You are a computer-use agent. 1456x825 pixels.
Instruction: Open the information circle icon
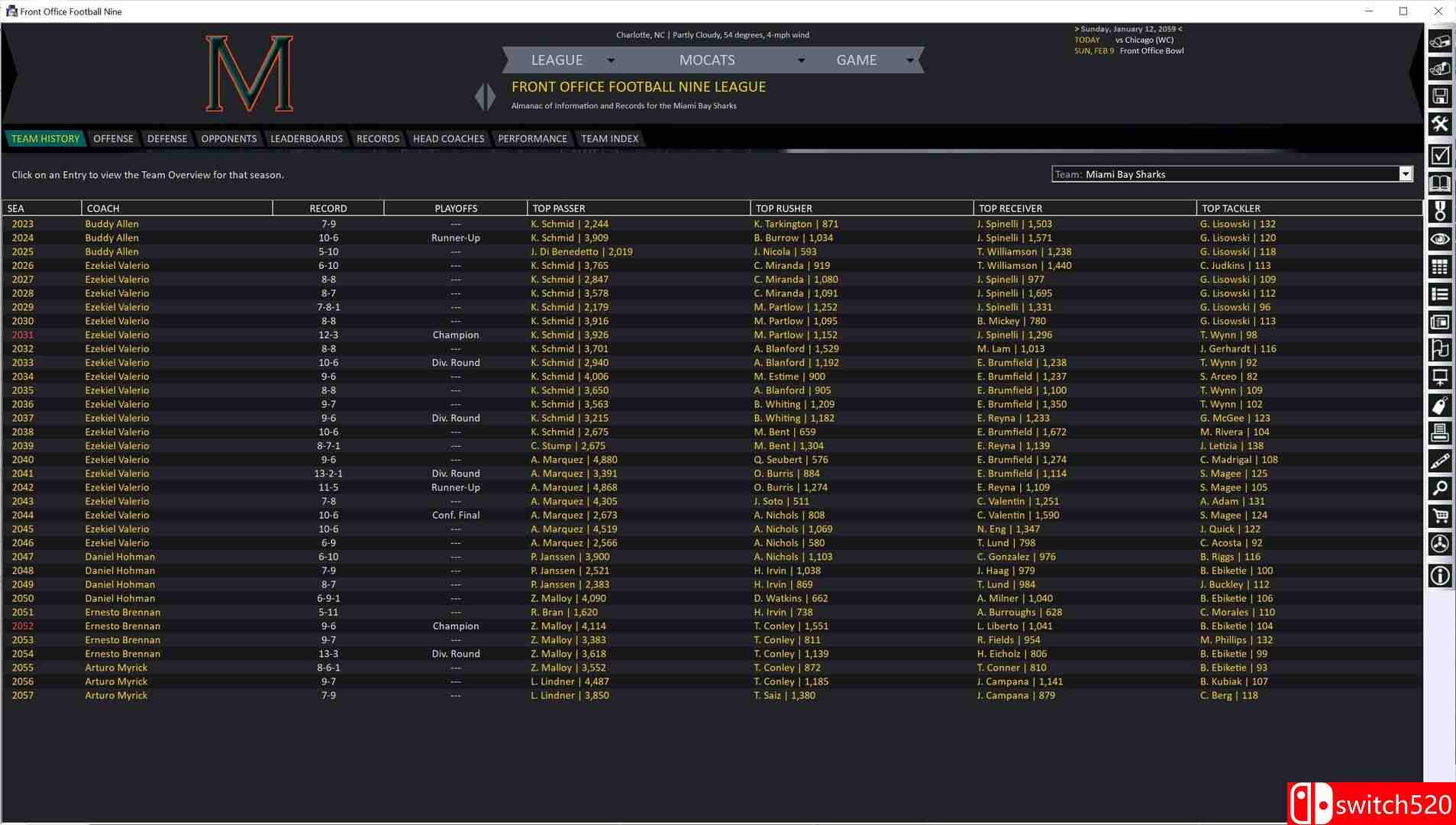[1439, 575]
